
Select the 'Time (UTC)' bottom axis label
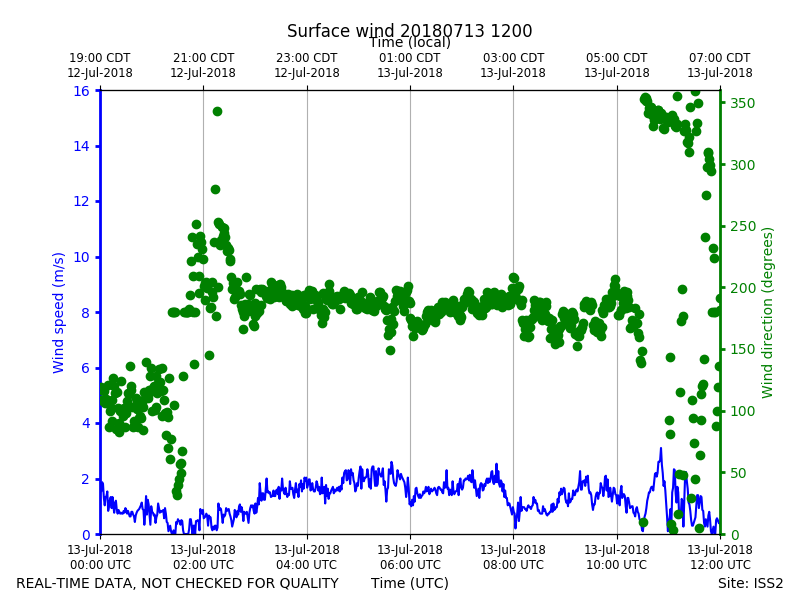tap(410, 583)
